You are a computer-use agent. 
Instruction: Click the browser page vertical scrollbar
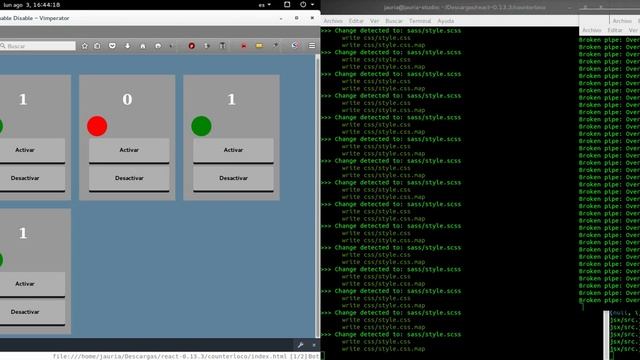click(x=318, y=196)
